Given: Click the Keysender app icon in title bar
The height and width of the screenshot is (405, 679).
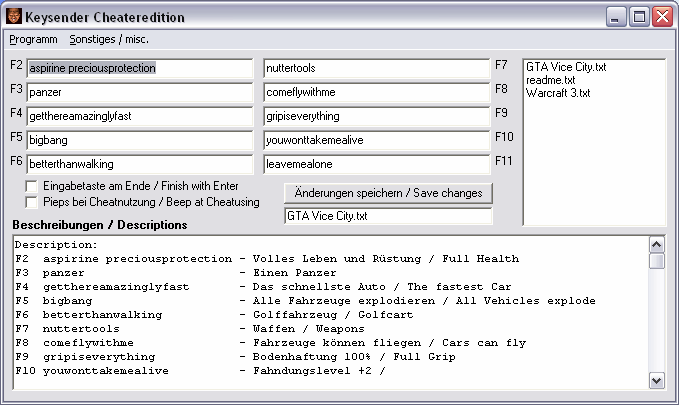Looking at the screenshot, I should [x=15, y=17].
